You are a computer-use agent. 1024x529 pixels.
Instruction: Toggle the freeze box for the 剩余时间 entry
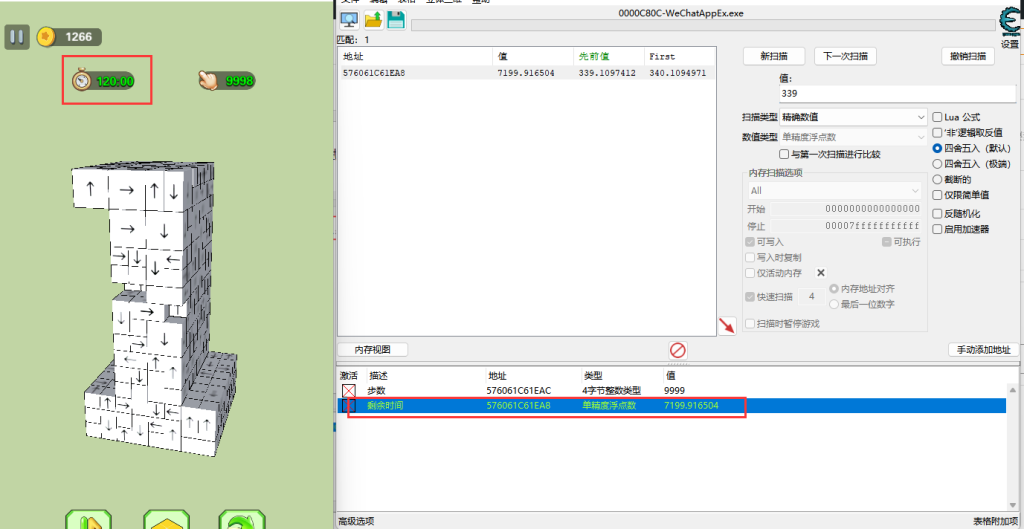(349, 406)
